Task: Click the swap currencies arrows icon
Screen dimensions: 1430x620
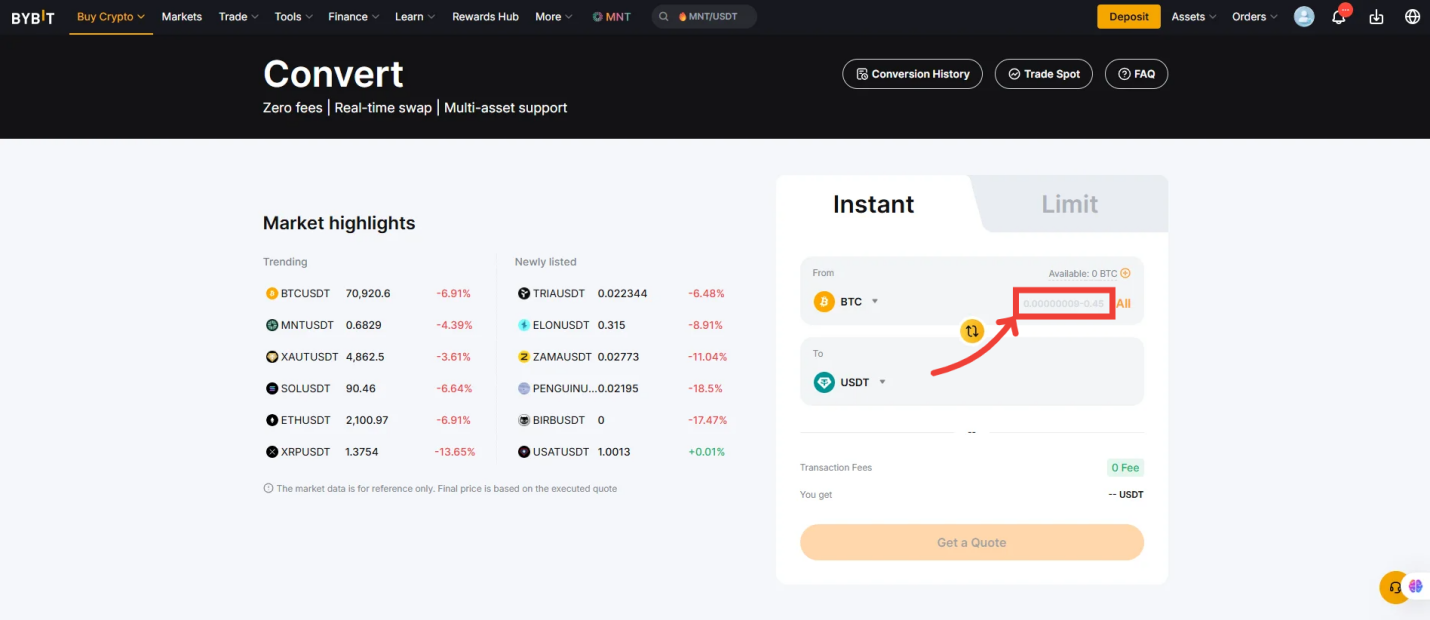Action: (972, 331)
